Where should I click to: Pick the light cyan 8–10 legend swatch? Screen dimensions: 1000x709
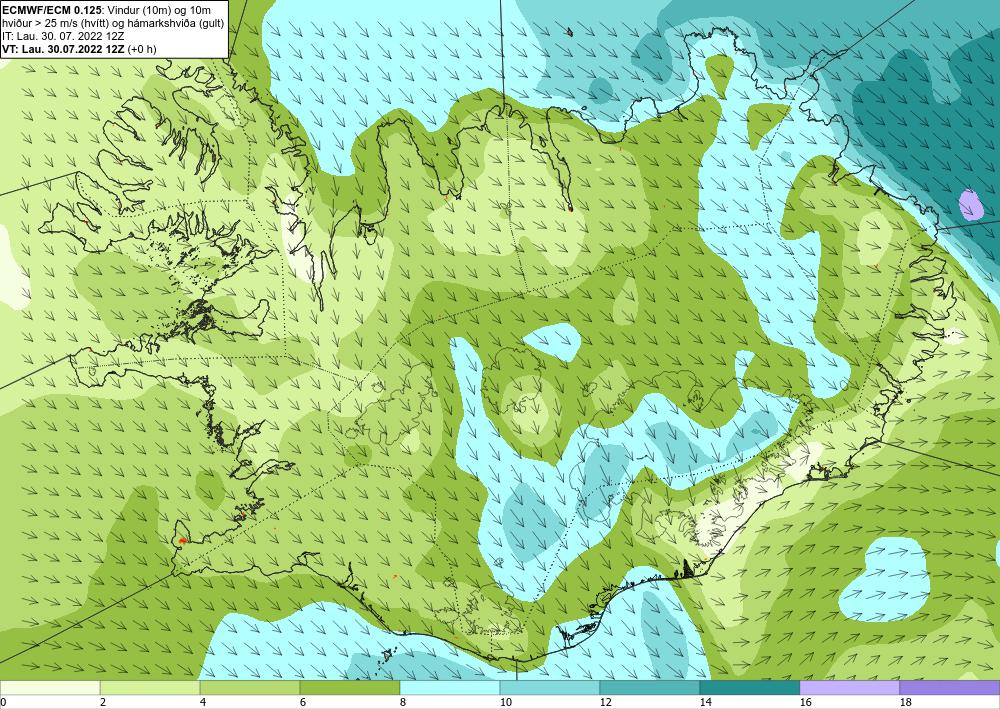pos(450,687)
